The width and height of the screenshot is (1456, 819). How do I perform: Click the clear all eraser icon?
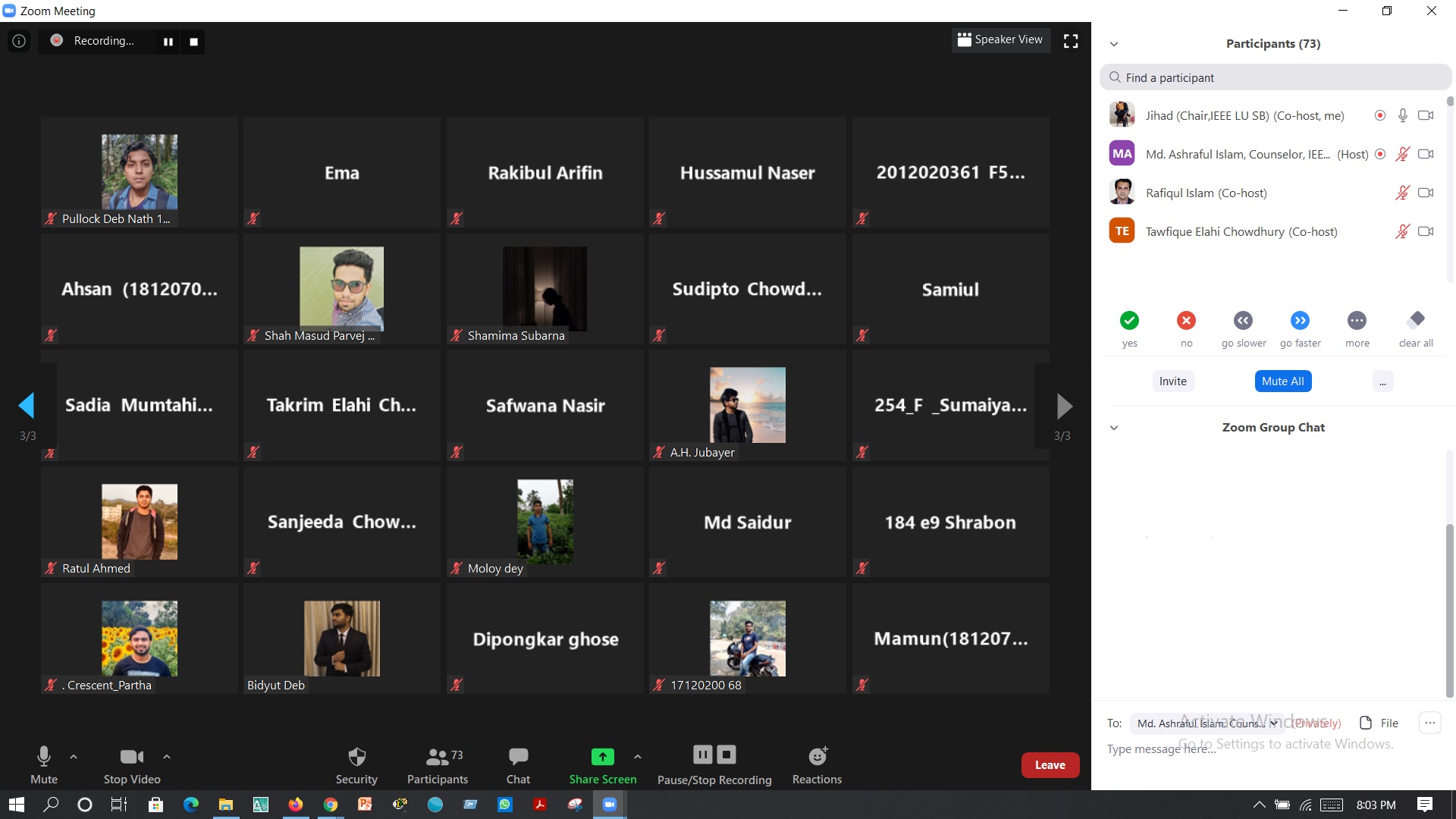tap(1416, 319)
